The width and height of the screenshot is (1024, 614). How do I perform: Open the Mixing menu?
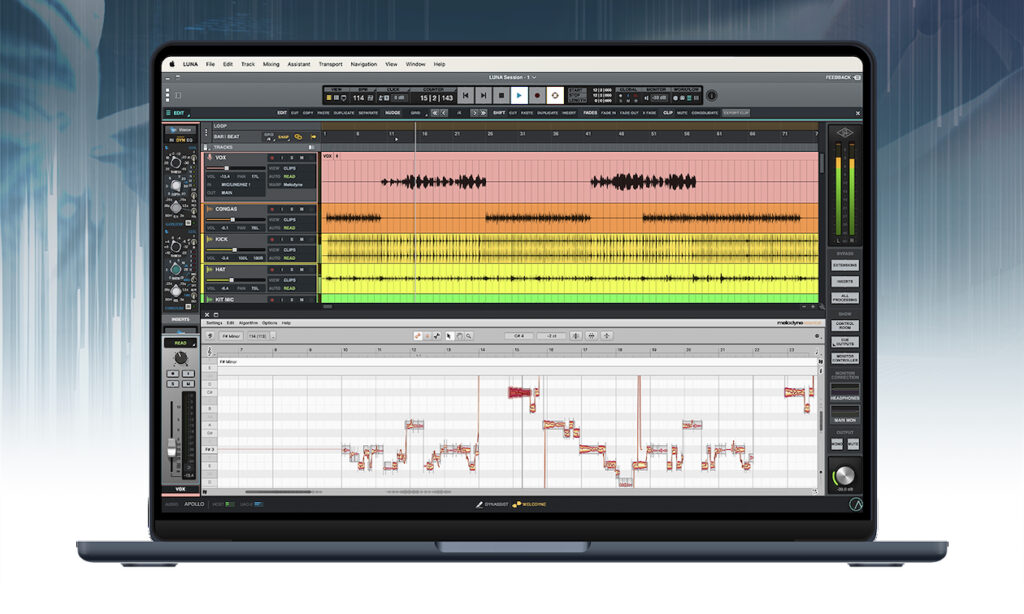pyautogui.click(x=271, y=64)
